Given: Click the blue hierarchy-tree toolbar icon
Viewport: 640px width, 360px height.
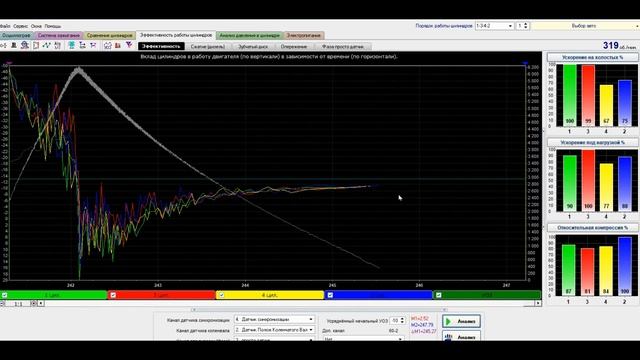Looking at the screenshot, I should coord(82,45).
